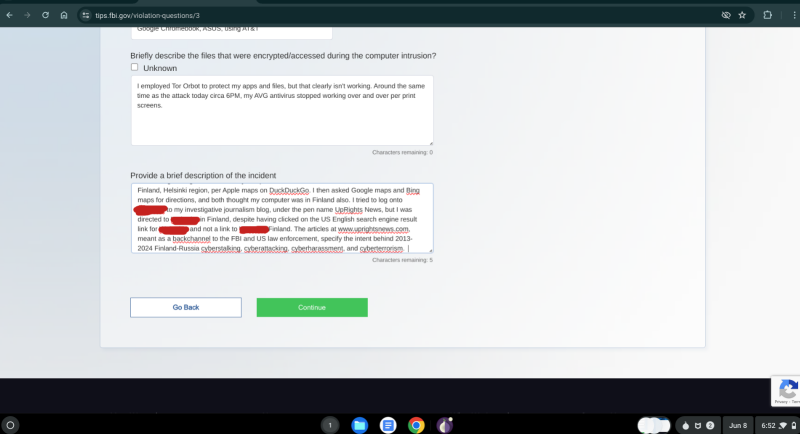This screenshot has width=800, height=434.
Task: Open the ChromeOS launcher circle button
Action: point(10,425)
